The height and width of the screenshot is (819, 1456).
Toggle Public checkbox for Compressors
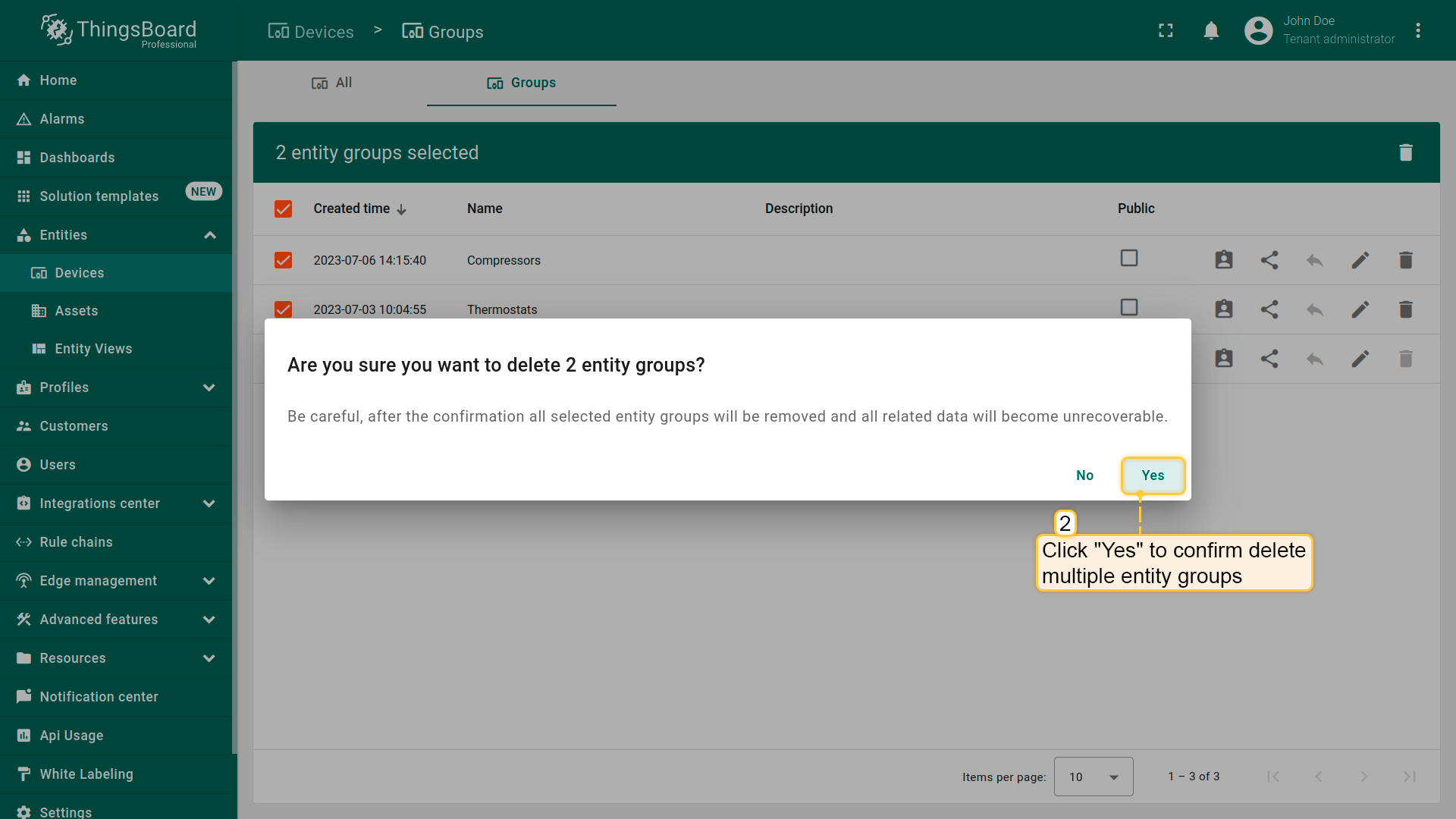(1128, 259)
